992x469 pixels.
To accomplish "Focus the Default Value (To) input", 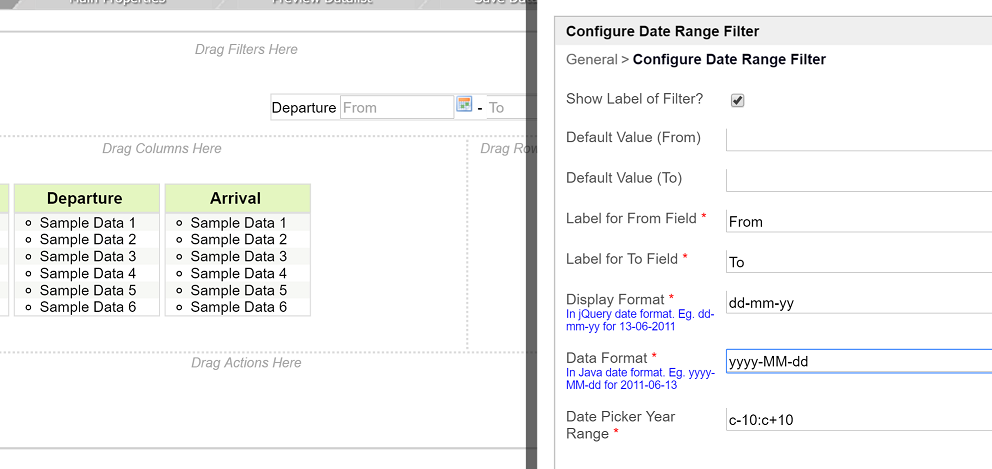I will coord(858,180).
